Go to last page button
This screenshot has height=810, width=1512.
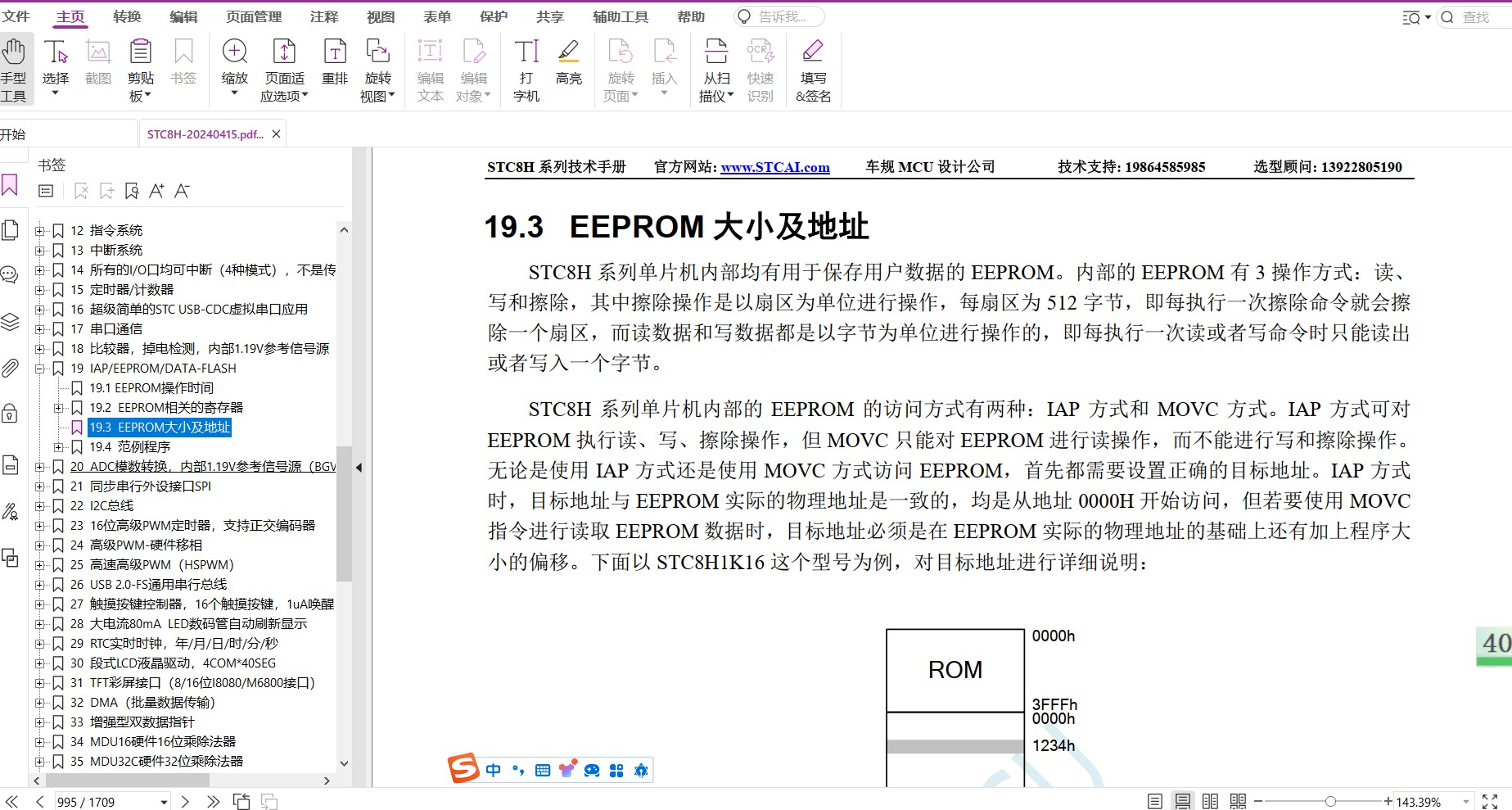coord(213,802)
